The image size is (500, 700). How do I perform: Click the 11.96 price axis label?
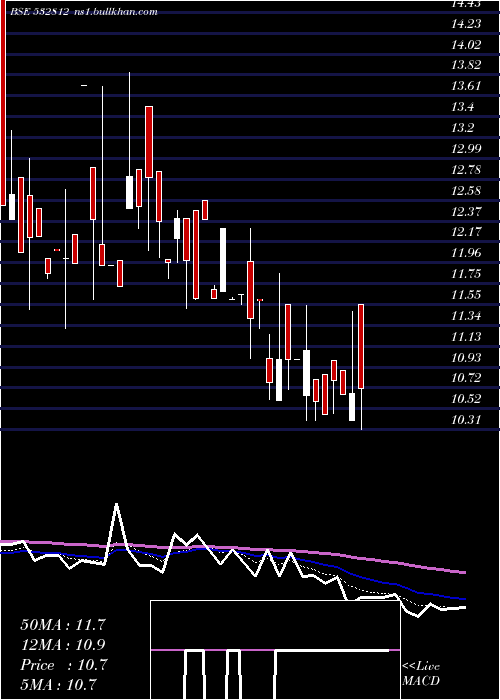(466, 253)
